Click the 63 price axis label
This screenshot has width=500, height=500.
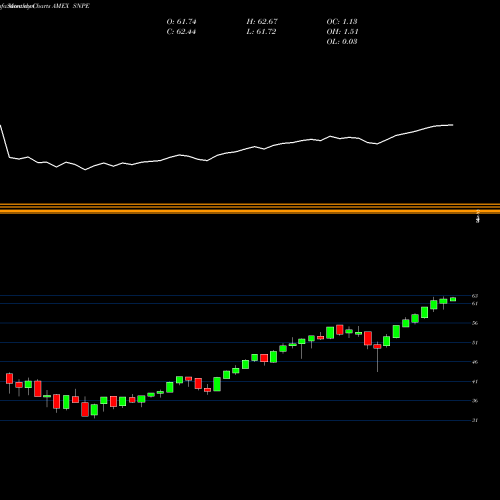(475, 296)
